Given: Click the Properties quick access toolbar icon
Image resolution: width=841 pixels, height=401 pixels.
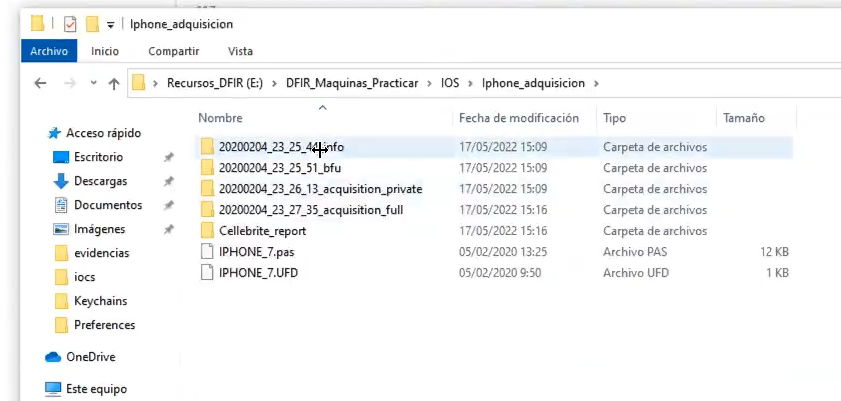Looking at the screenshot, I should click(x=70, y=24).
